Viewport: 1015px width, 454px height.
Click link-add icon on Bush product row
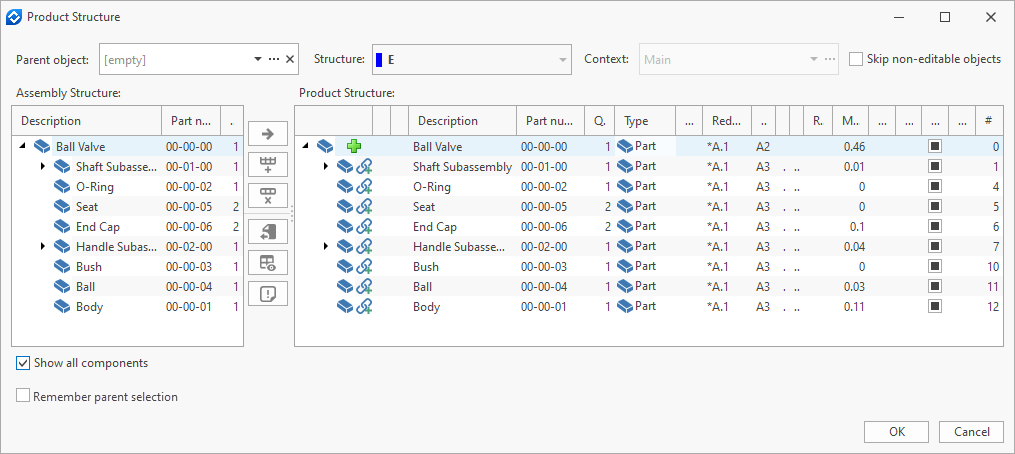coord(364,267)
